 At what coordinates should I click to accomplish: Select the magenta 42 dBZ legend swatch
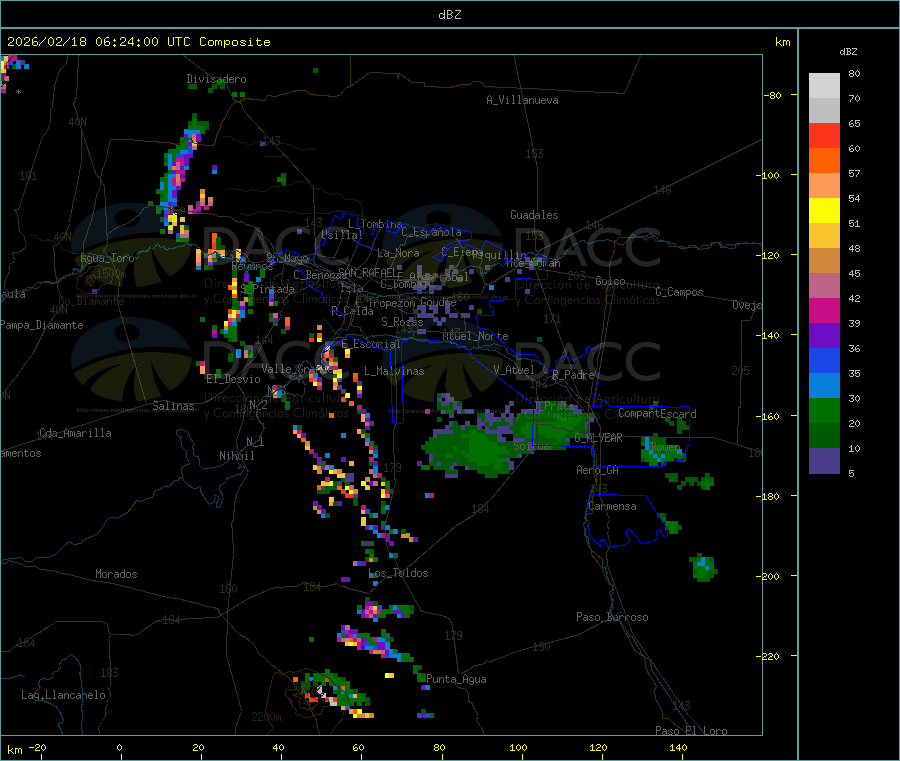pos(824,310)
